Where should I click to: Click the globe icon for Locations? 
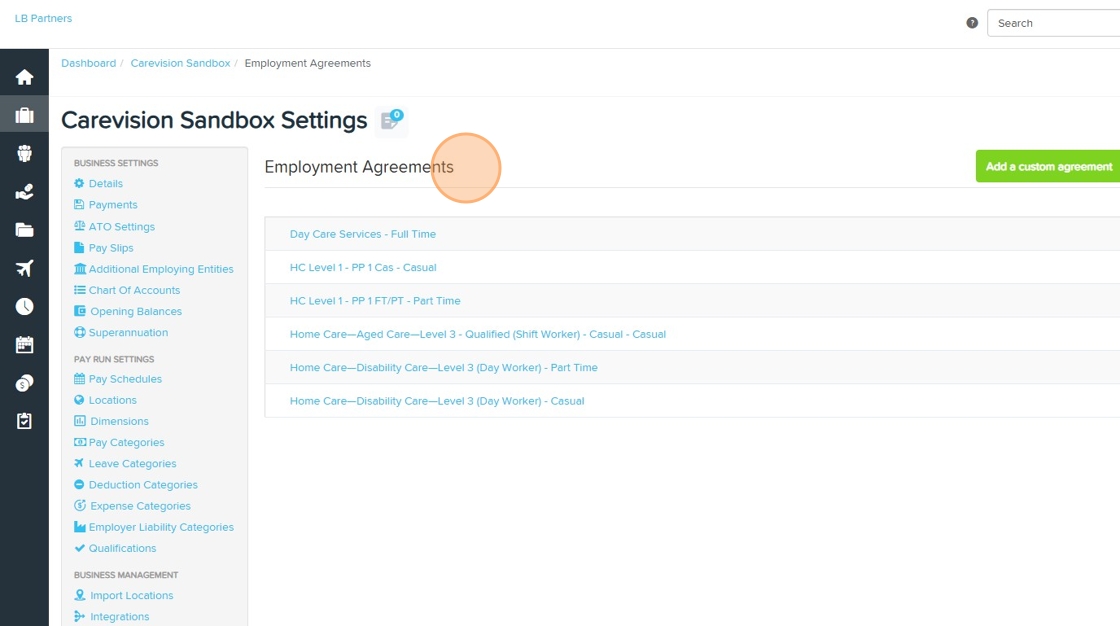[79, 400]
